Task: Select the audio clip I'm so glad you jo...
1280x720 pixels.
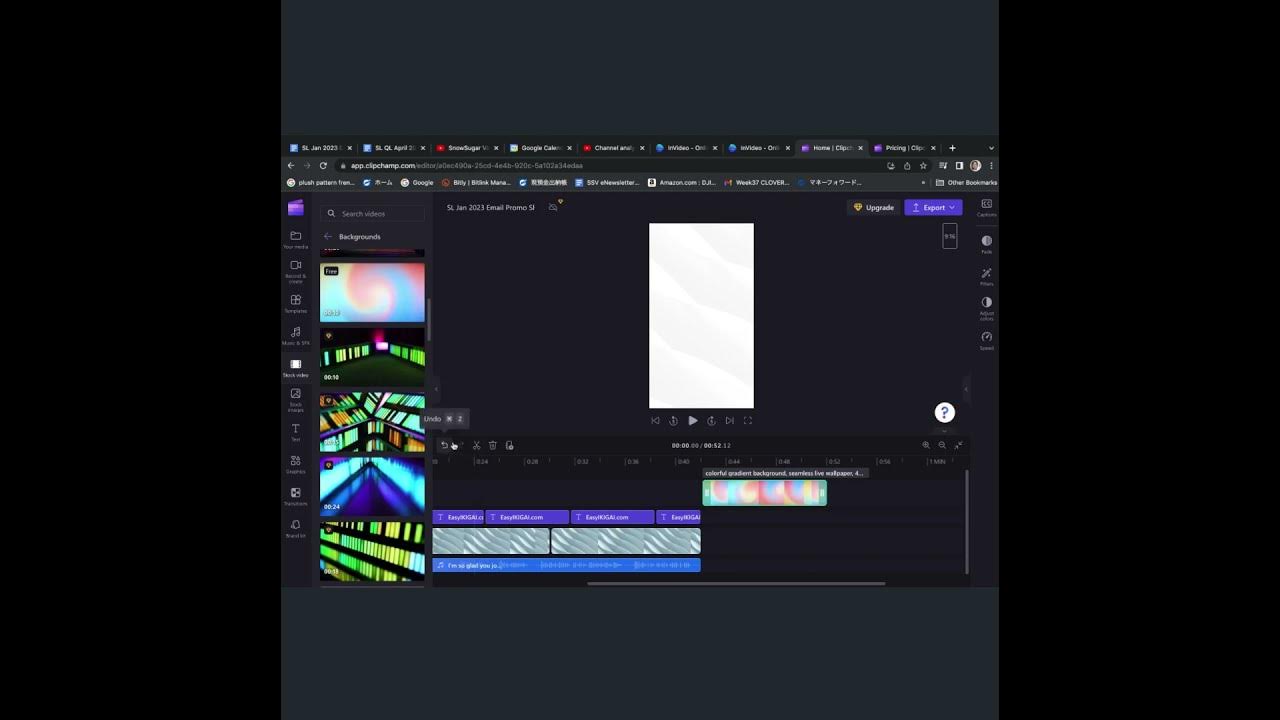Action: click(566, 565)
